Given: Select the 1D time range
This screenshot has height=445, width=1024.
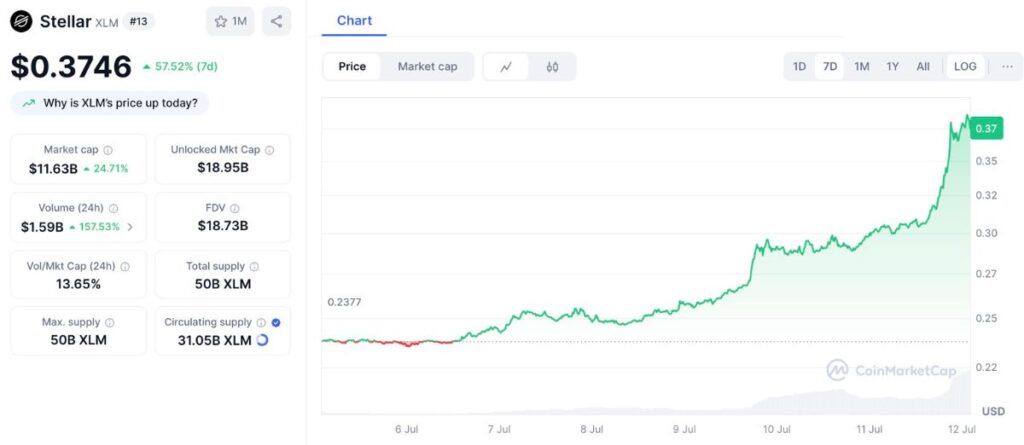Looking at the screenshot, I should click(799, 67).
